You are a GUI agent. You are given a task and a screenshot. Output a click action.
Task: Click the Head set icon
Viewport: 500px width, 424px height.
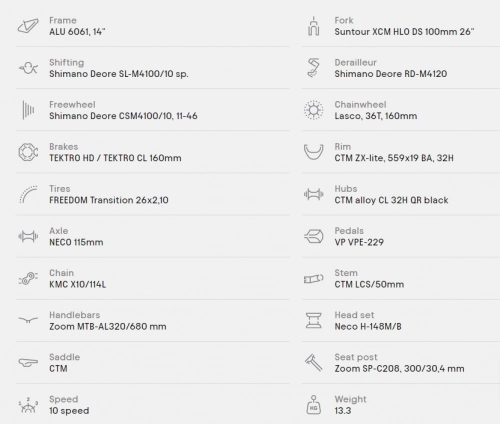313,321
